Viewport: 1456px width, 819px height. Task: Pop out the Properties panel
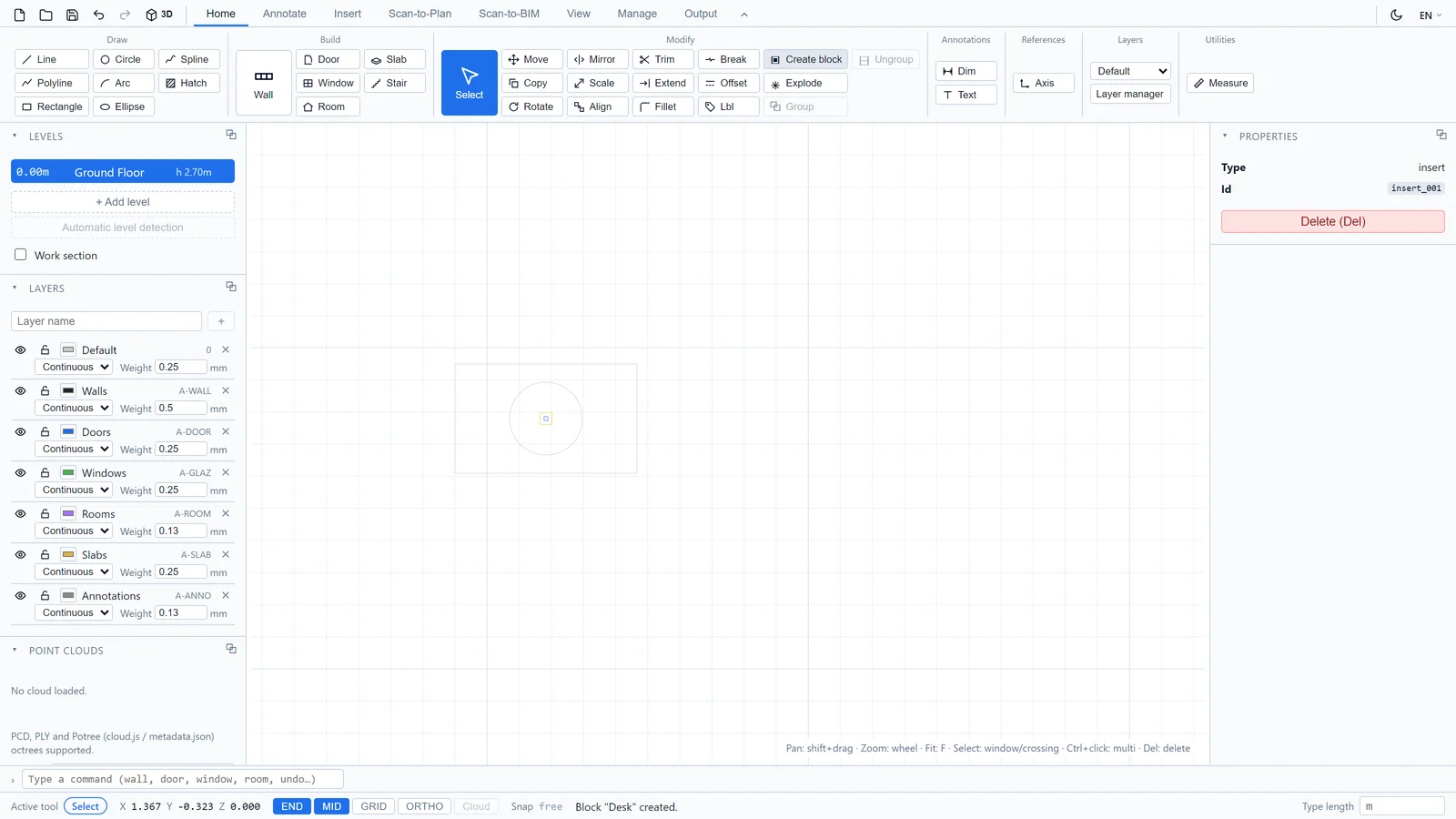pos(1441,135)
